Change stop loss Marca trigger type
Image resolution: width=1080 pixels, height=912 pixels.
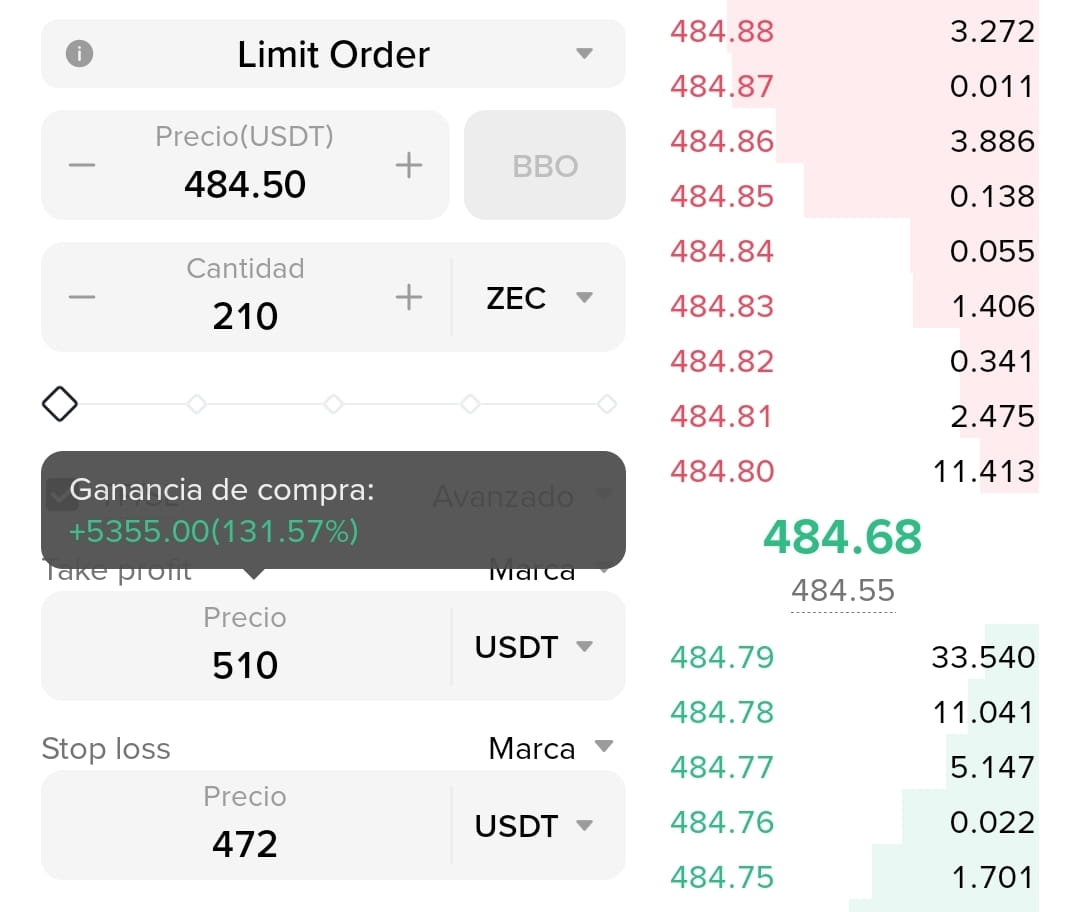[550, 748]
